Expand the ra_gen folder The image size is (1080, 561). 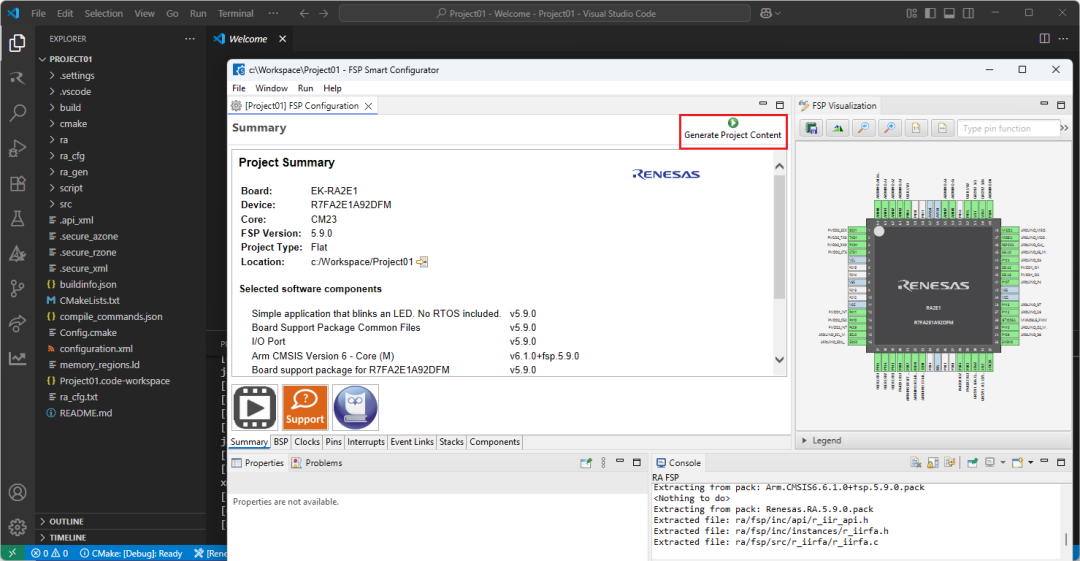(72, 172)
